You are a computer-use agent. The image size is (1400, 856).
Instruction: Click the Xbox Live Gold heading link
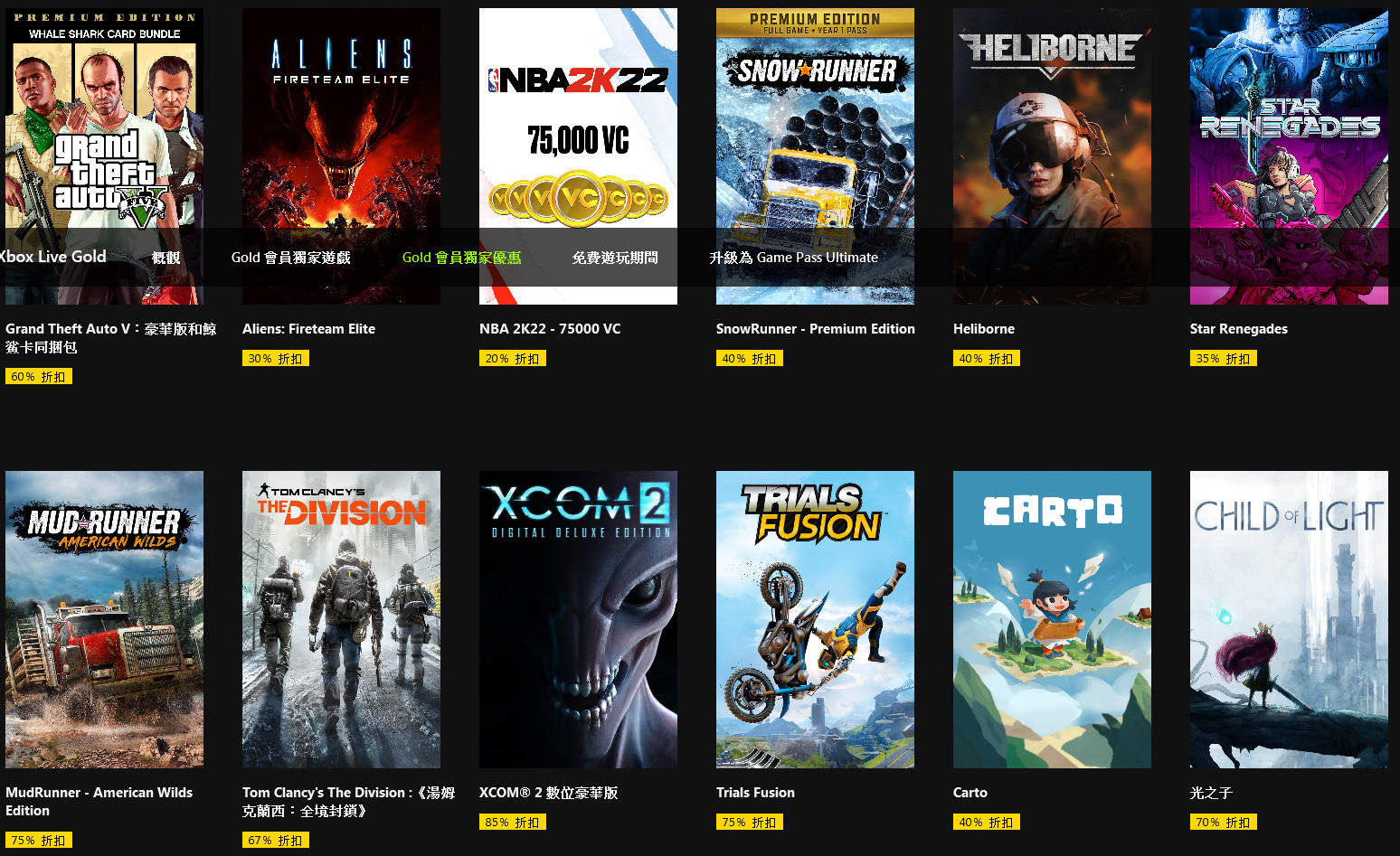click(52, 257)
